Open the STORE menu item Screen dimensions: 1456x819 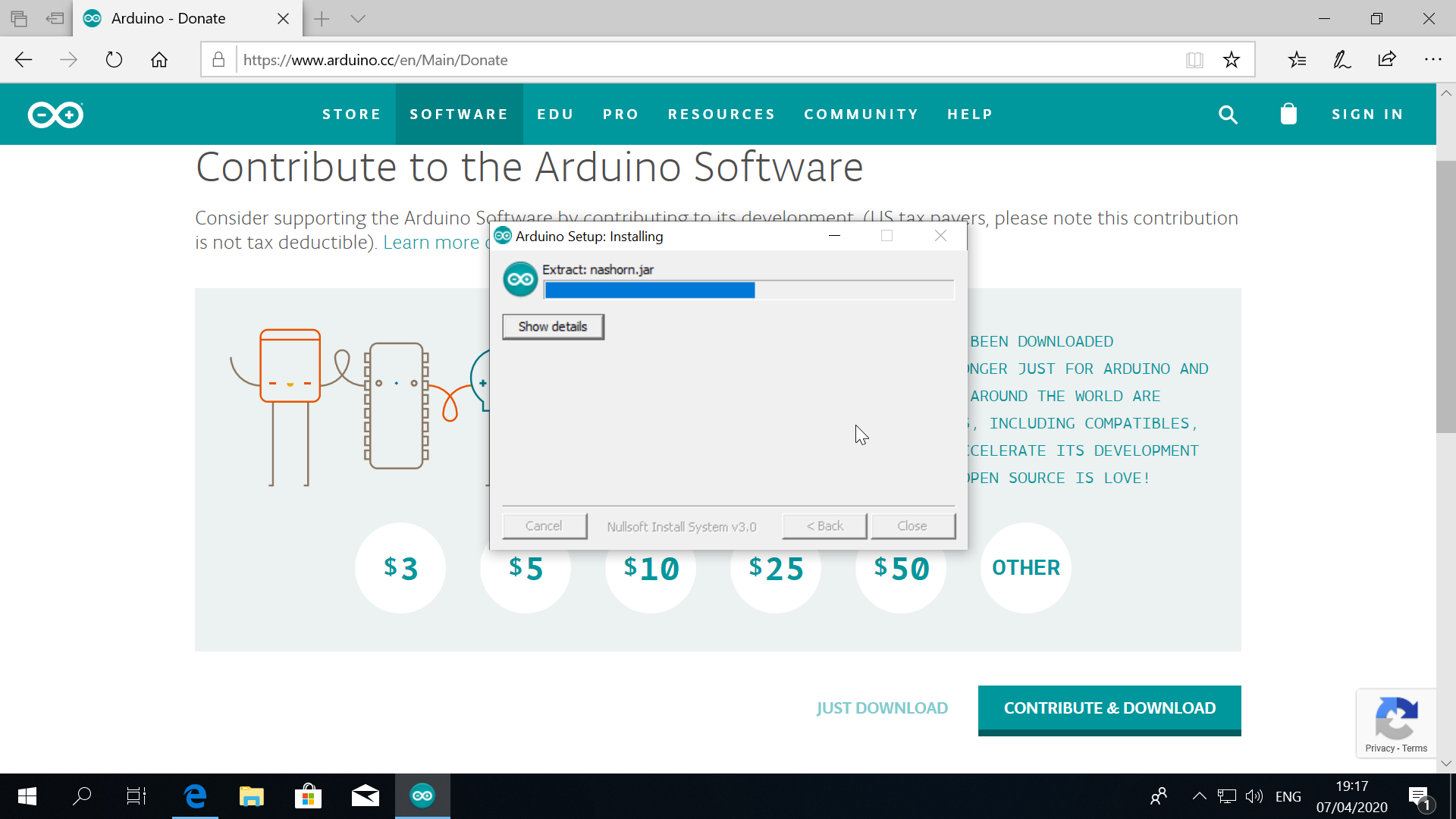click(x=352, y=115)
